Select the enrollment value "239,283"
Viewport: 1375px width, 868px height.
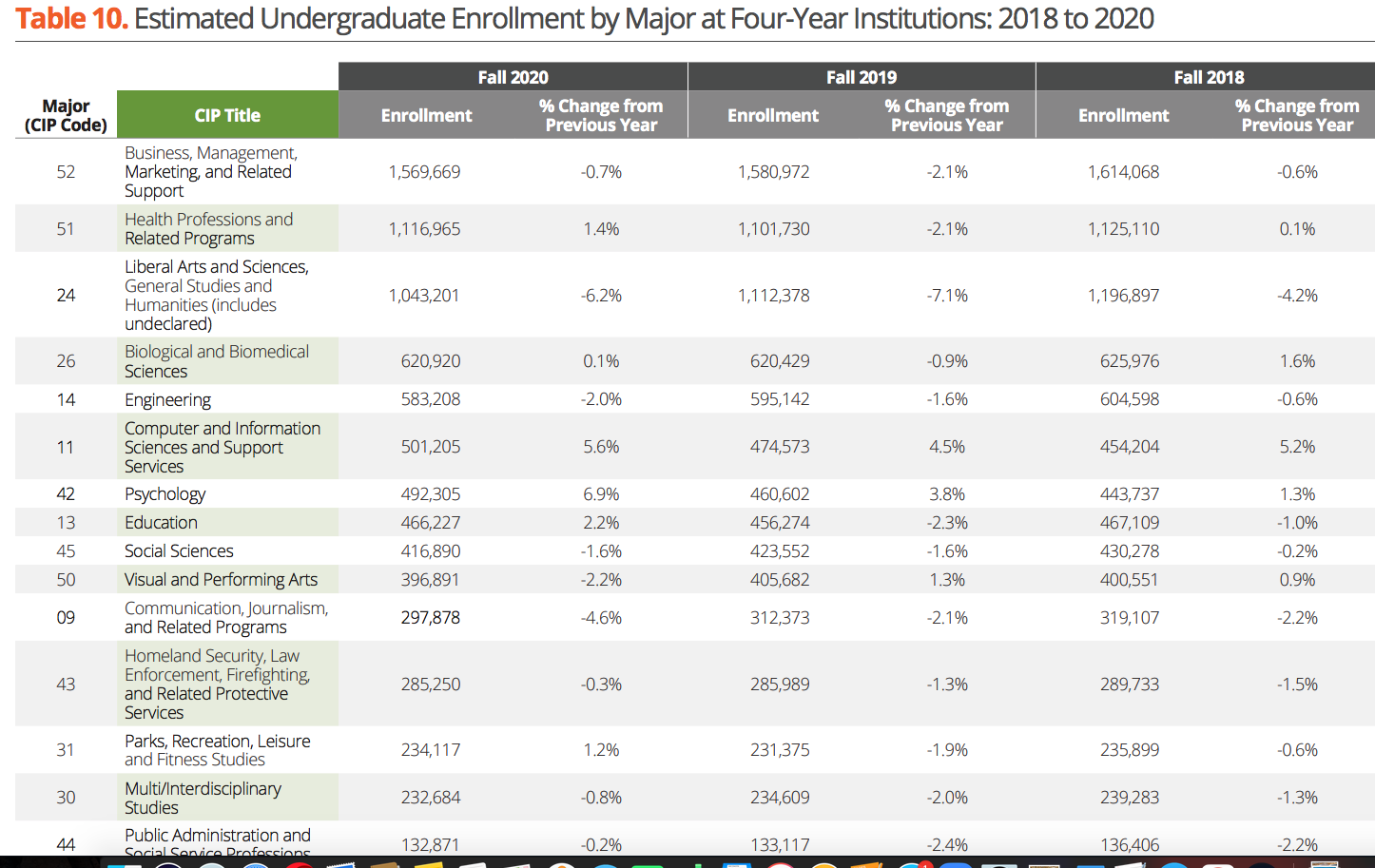1130,798
